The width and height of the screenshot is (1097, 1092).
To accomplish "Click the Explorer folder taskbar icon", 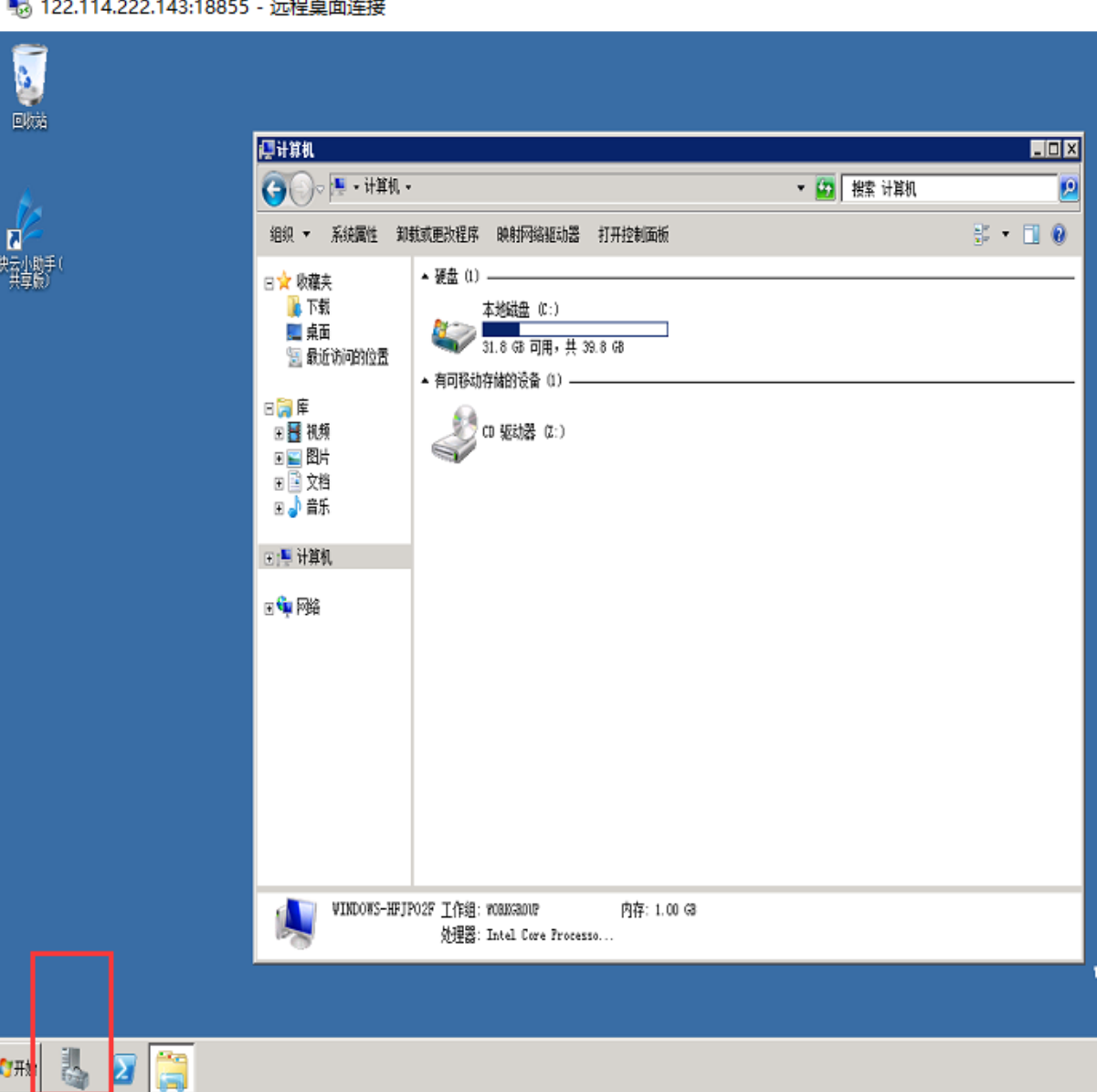I will (172, 1068).
